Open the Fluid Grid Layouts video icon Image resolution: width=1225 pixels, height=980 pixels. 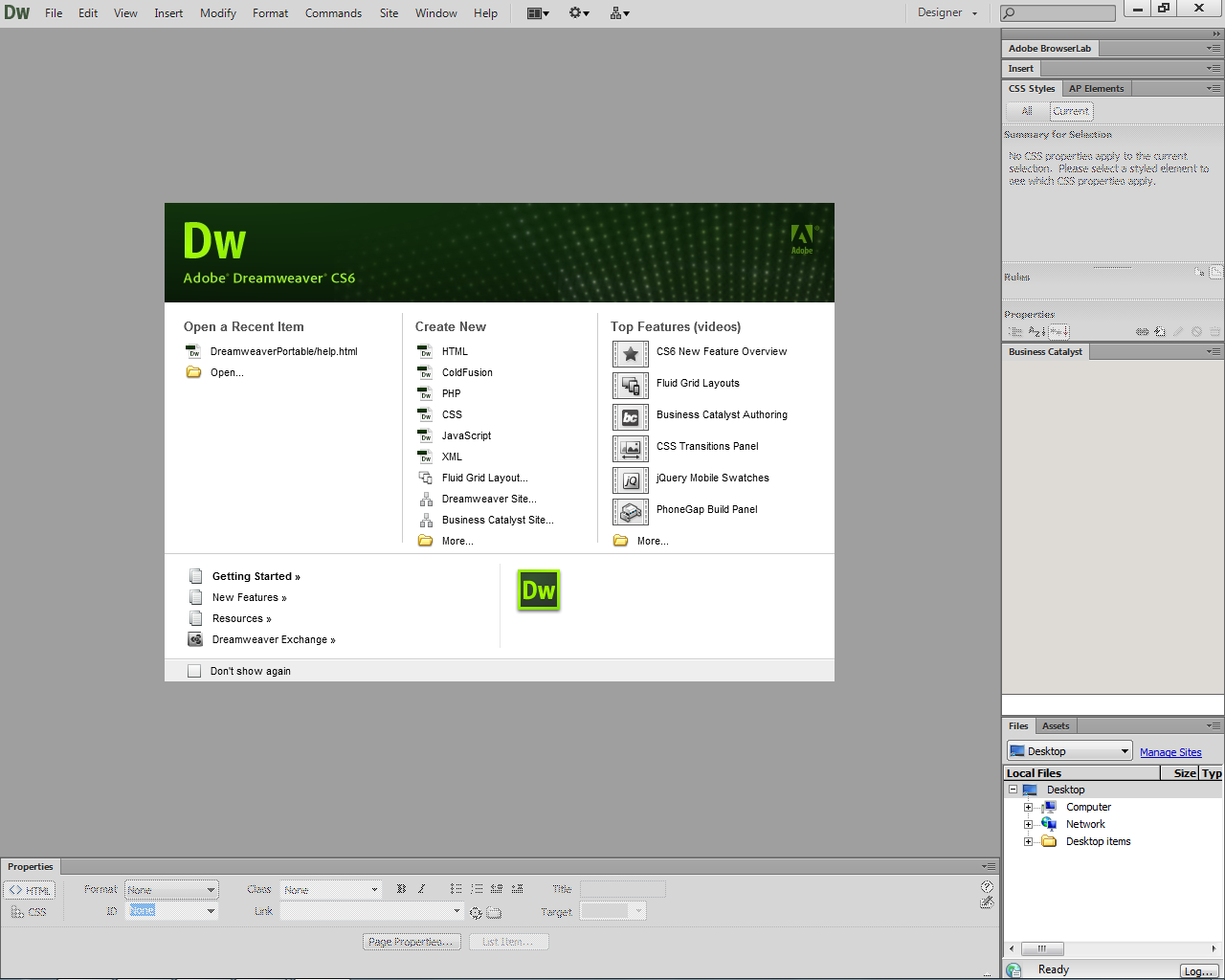pyautogui.click(x=631, y=386)
